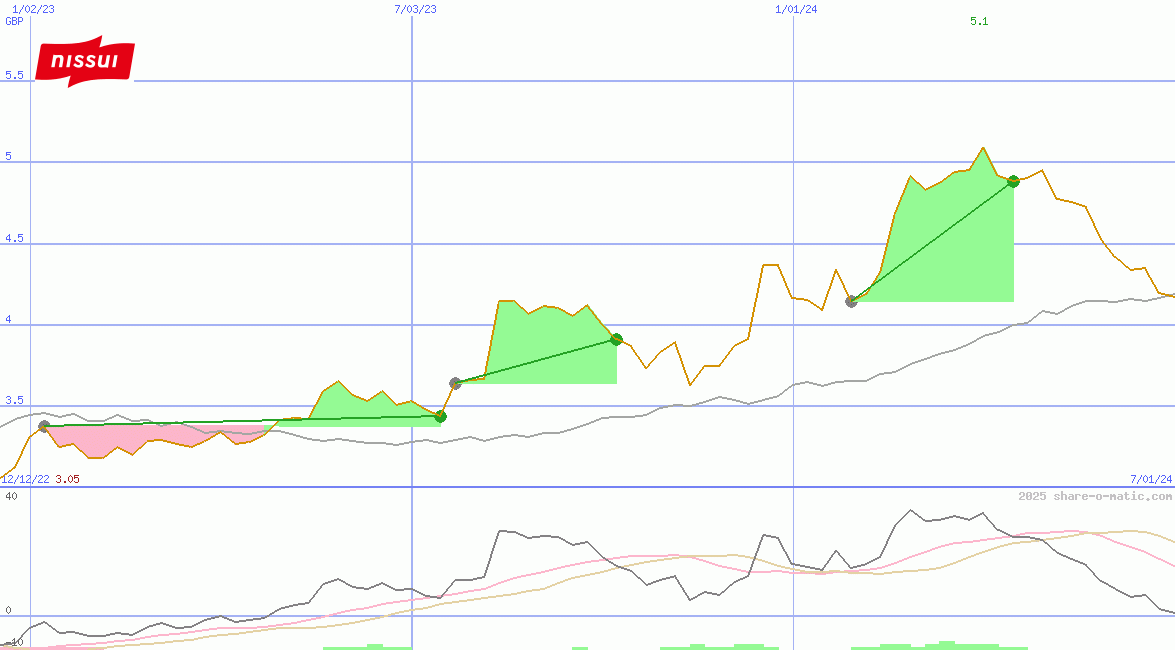This screenshot has width=1175, height=650.
Task: Click the 1/02/23 date label
Action: coord(33,9)
